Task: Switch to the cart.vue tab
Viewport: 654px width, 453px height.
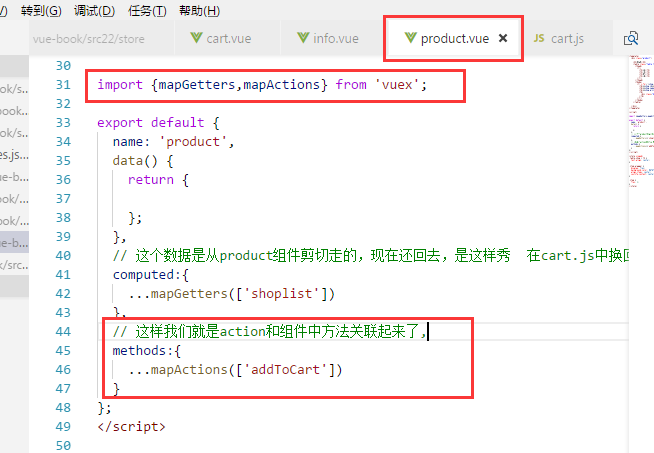Action: point(228,38)
